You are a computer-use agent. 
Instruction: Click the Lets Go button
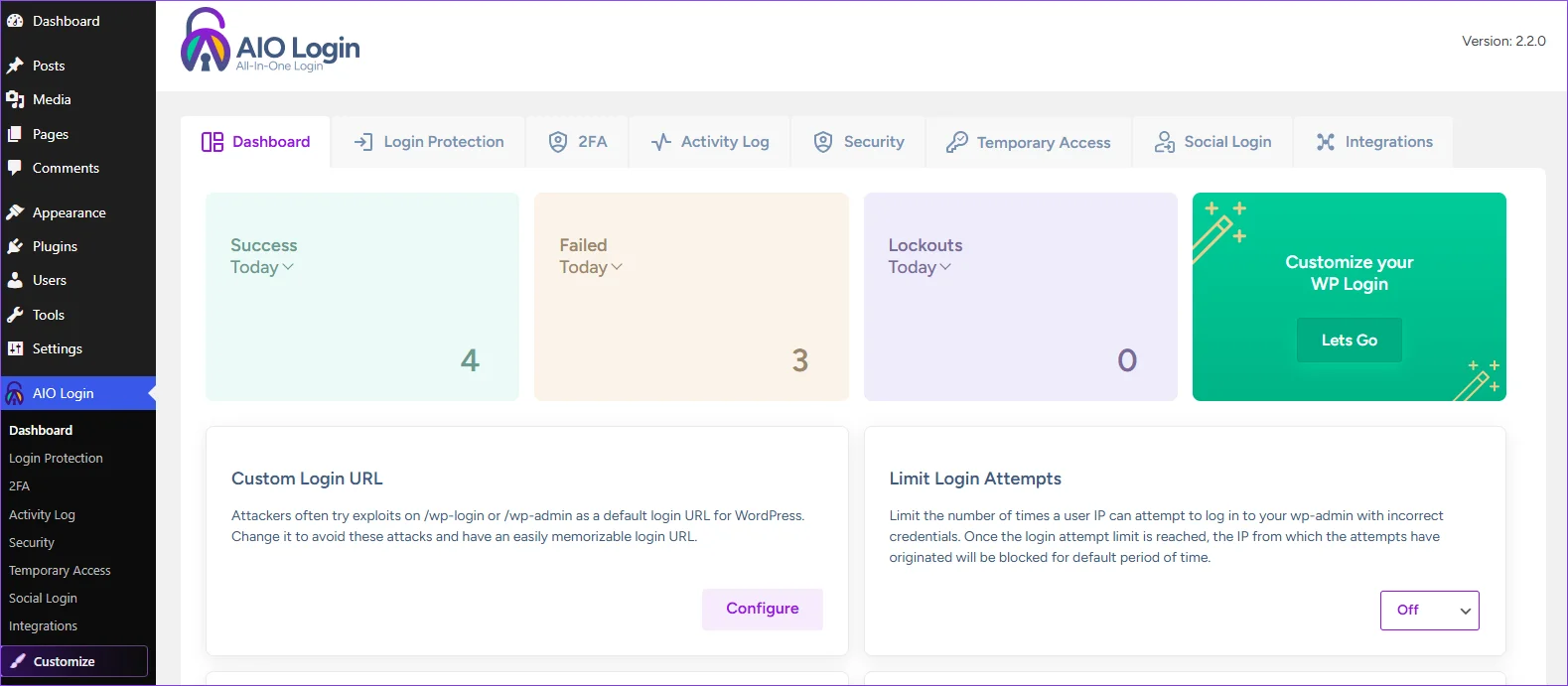(1349, 340)
